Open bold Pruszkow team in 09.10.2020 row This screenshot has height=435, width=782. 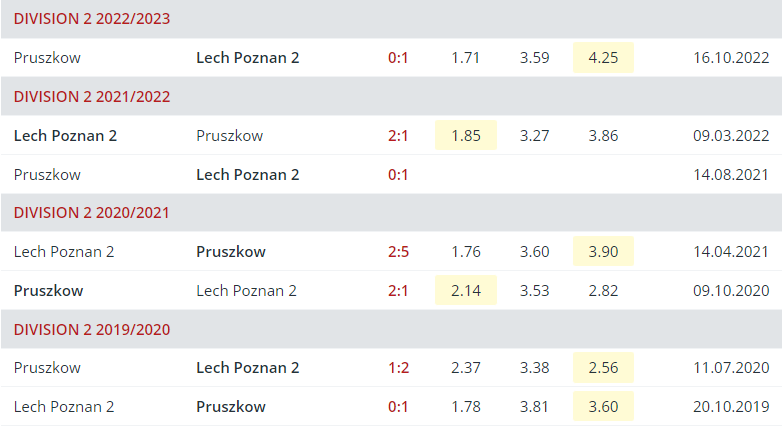click(x=48, y=291)
